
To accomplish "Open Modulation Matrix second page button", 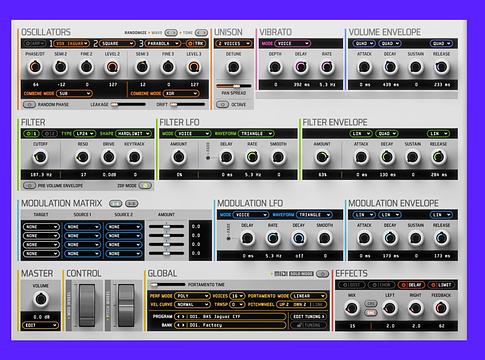I will click(x=132, y=203).
